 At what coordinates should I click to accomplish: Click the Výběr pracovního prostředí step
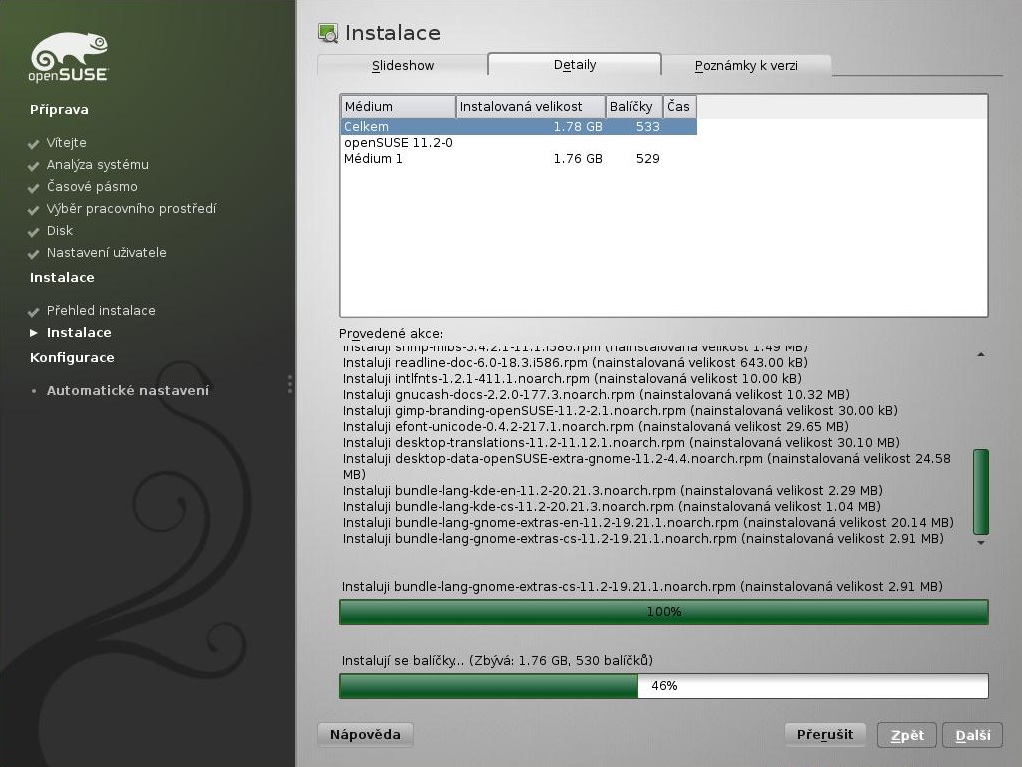(x=131, y=209)
